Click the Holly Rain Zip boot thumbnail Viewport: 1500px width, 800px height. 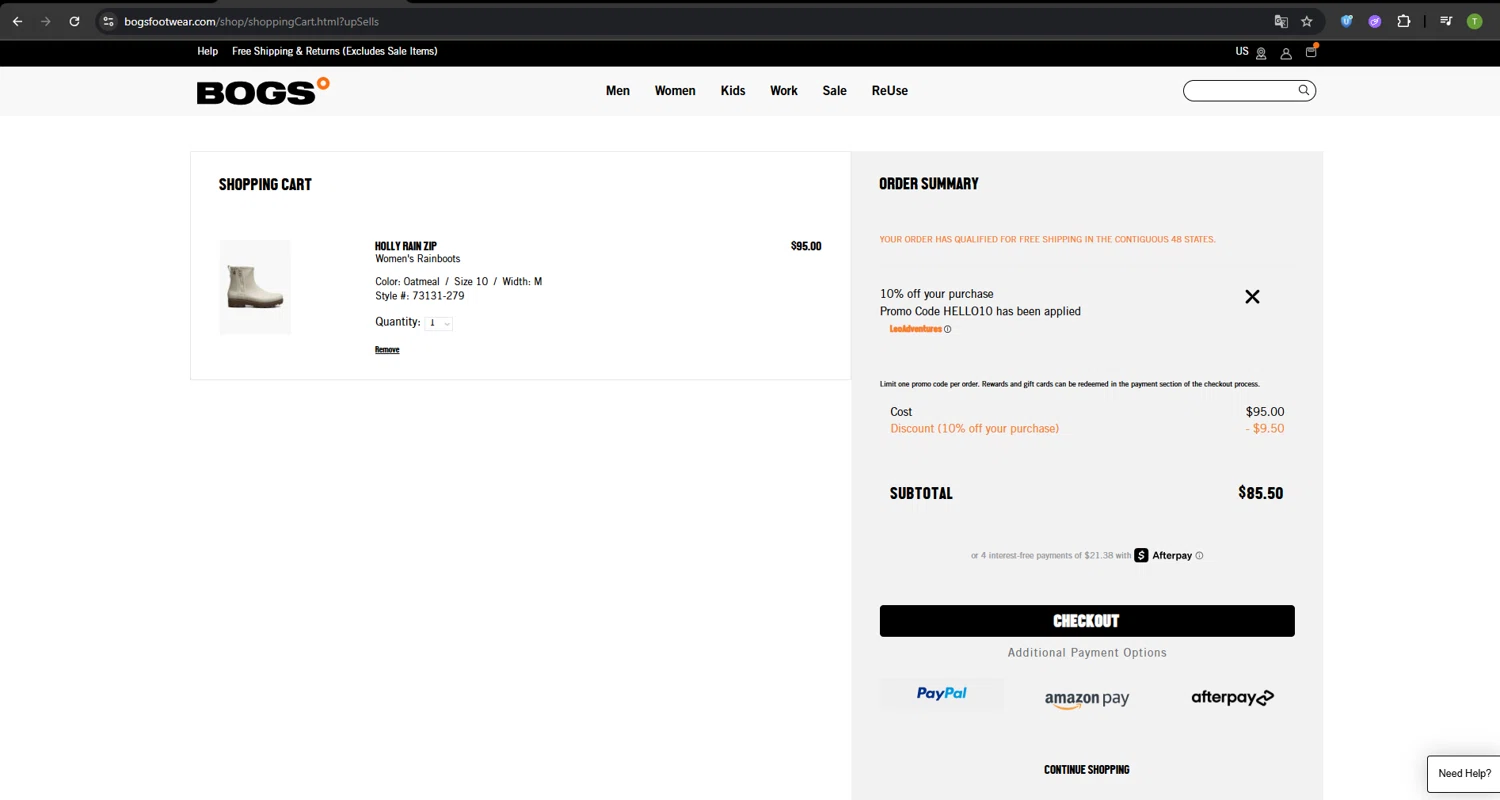pyautogui.click(x=255, y=287)
